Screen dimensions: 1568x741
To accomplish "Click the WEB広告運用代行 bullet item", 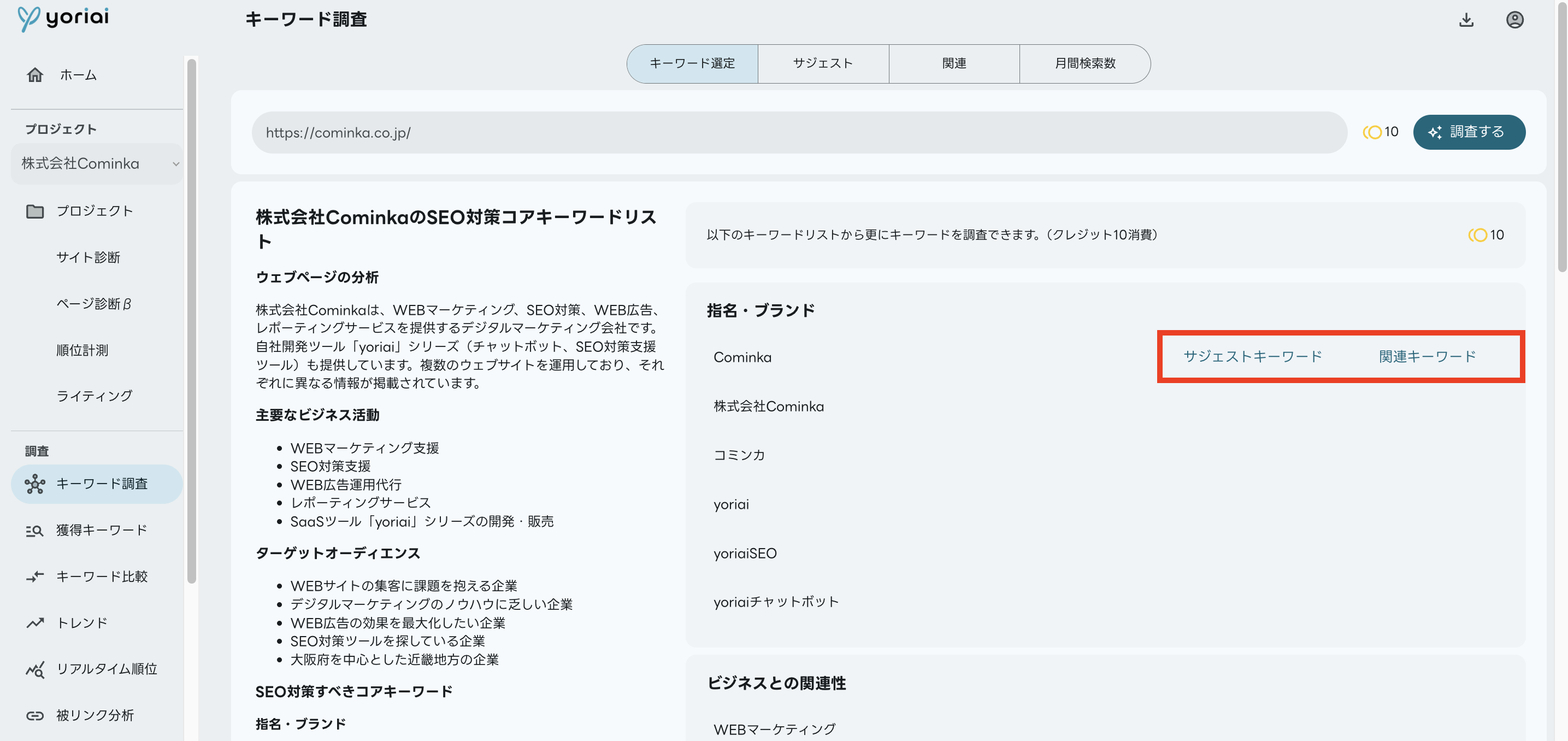I will click(346, 485).
